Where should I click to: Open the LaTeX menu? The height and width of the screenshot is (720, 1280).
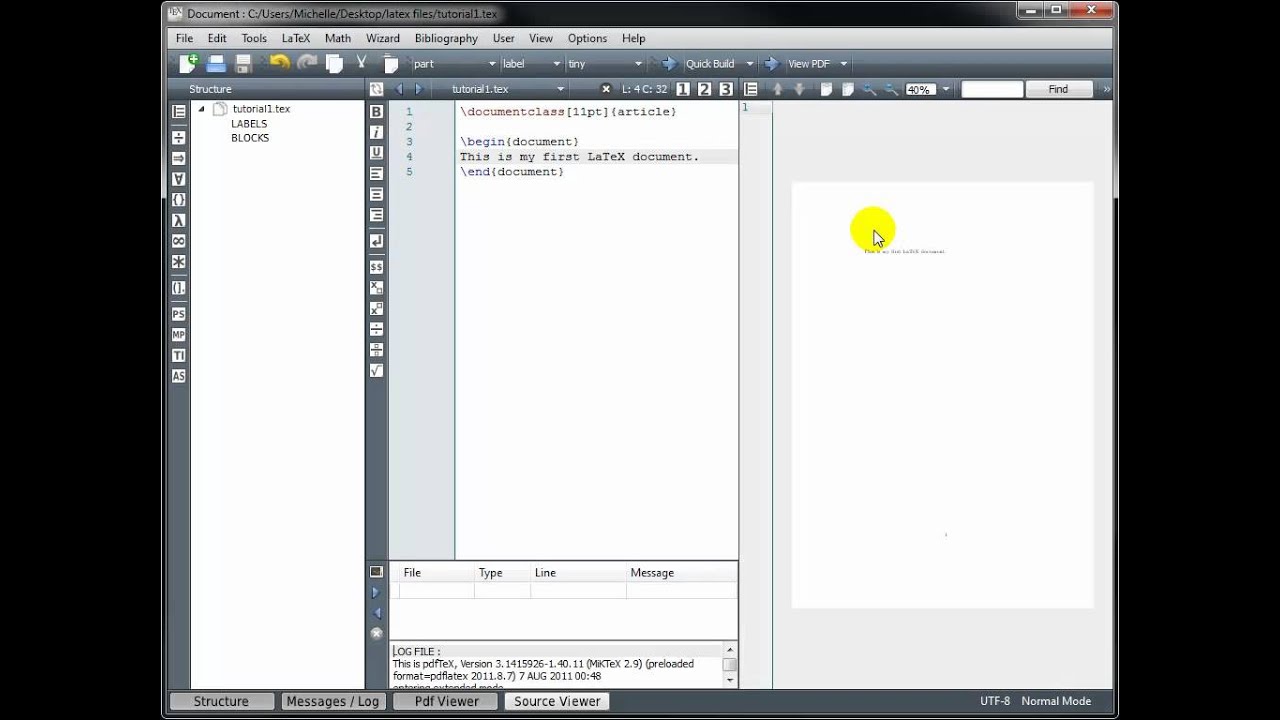(295, 38)
